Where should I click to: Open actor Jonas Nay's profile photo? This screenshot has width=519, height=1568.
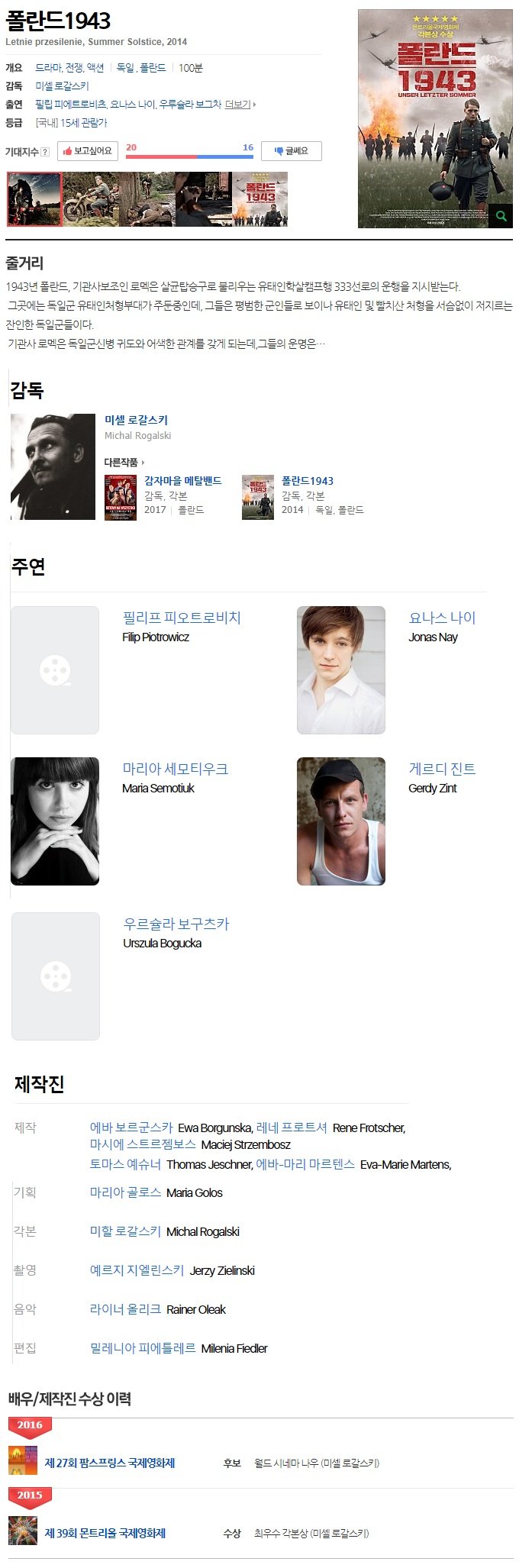(x=341, y=670)
